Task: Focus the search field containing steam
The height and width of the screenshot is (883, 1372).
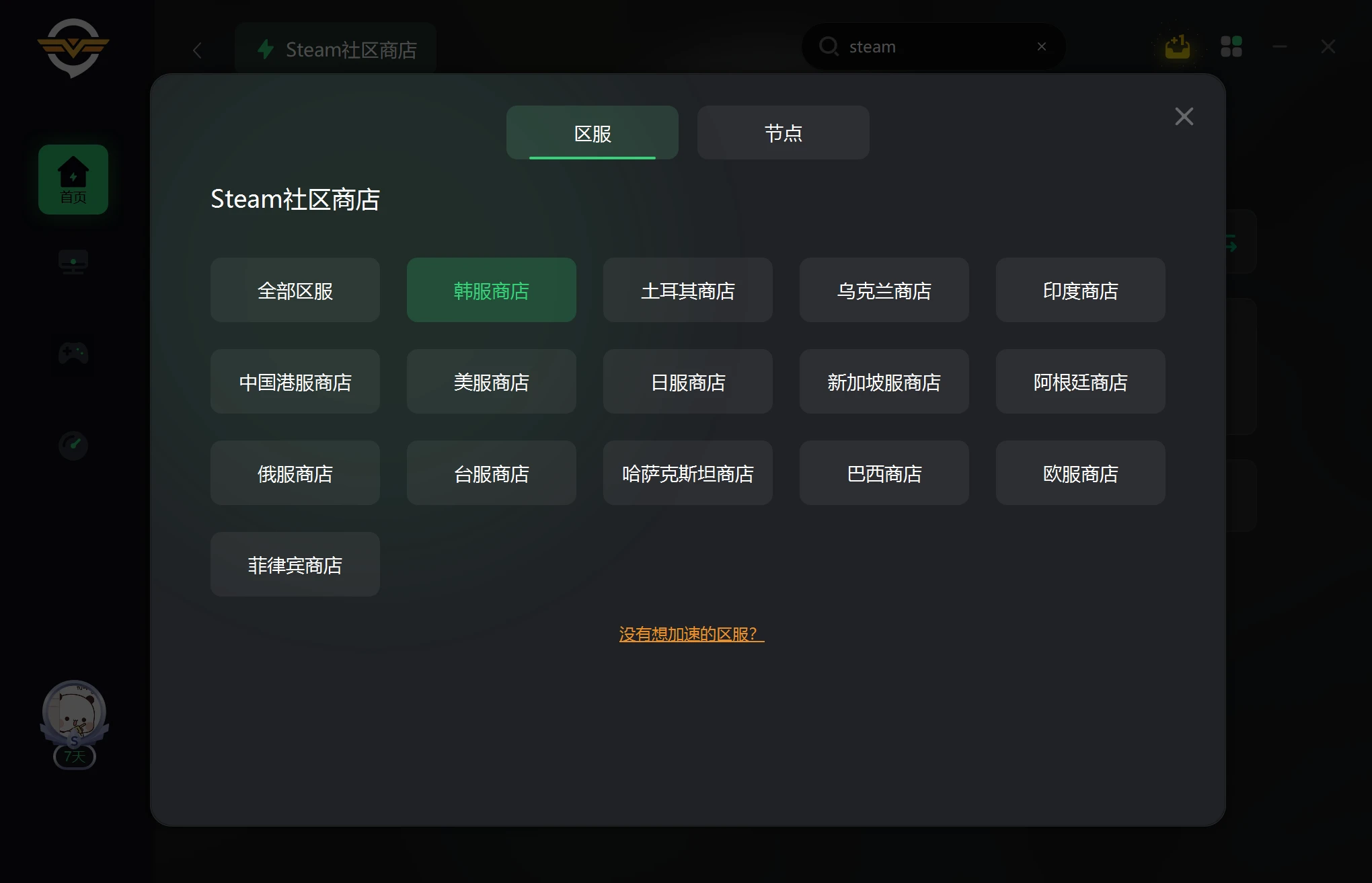Action: coord(933,46)
